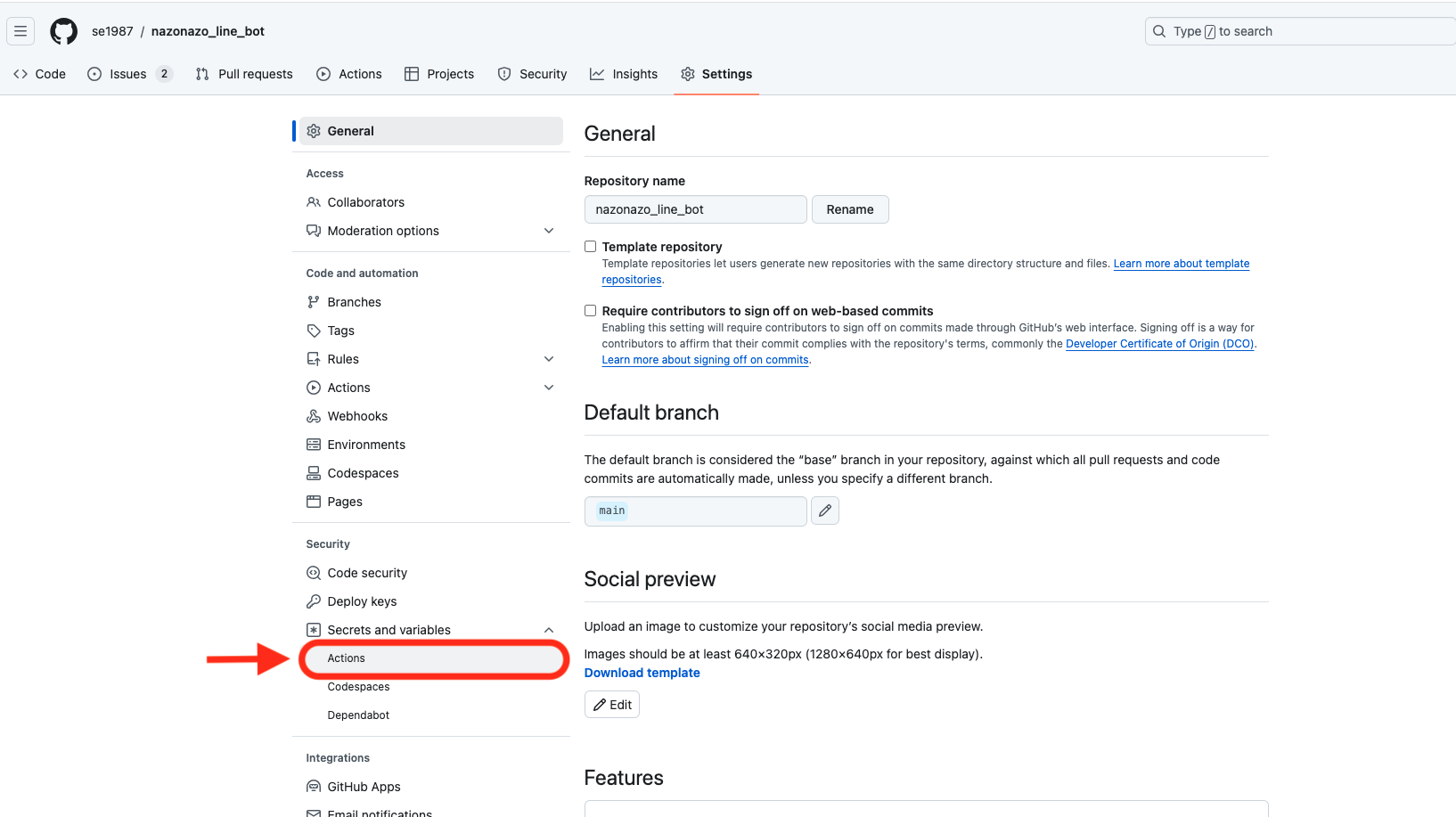Click the Actions play icon in the left sidebar
The width and height of the screenshot is (1456, 817).
click(314, 388)
